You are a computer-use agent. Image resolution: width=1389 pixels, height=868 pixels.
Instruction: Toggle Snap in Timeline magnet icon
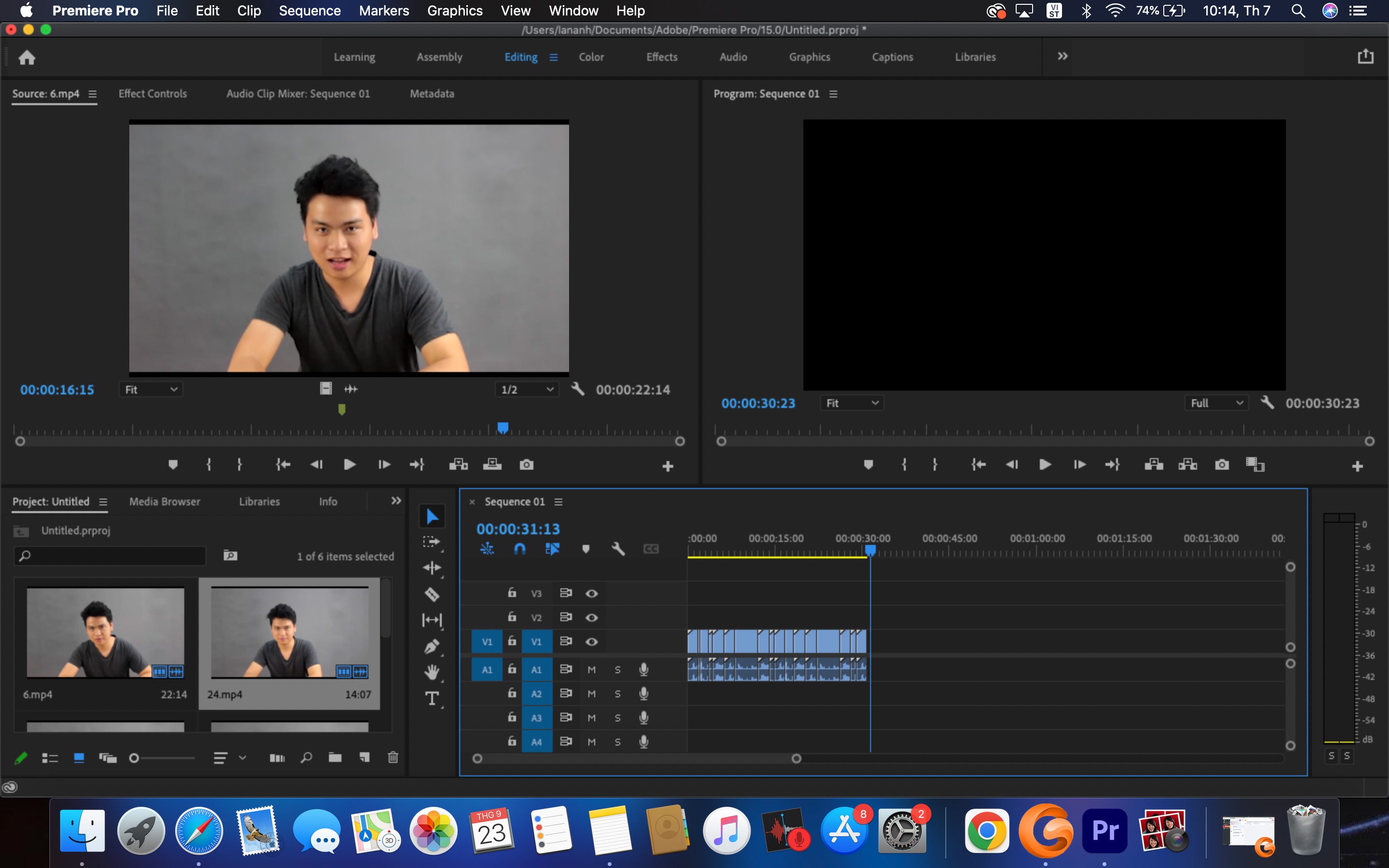pyautogui.click(x=519, y=549)
